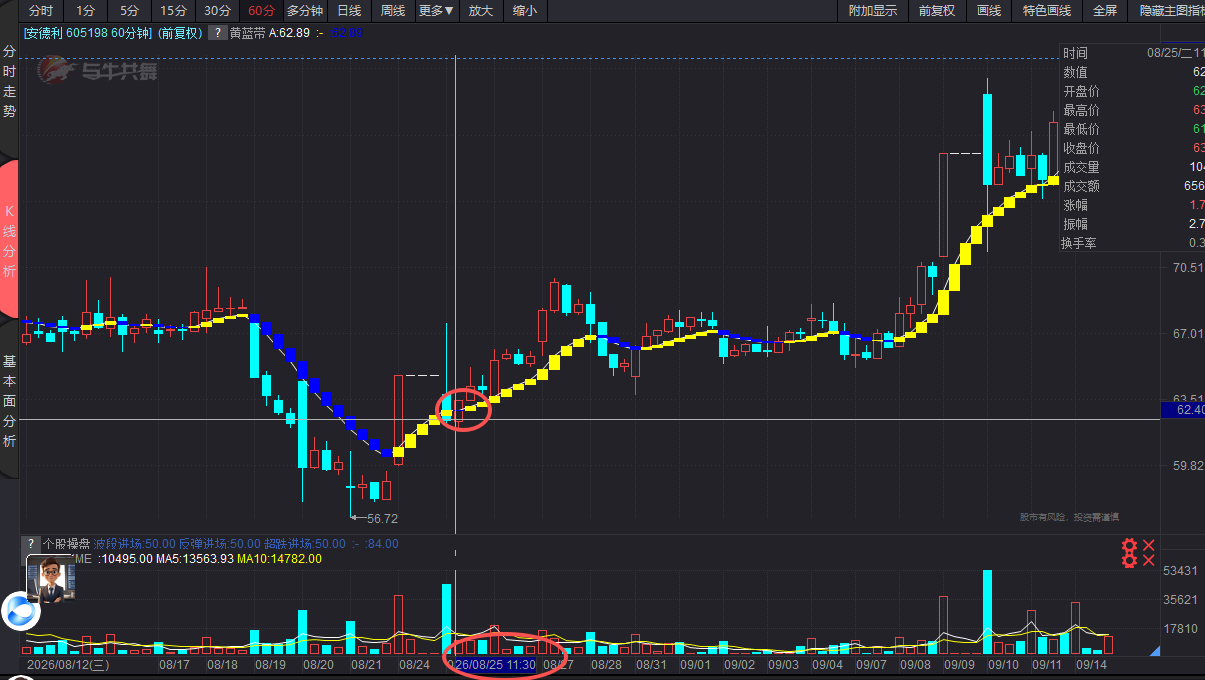This screenshot has width=1205, height=680.
Task: Click the blue circular assistant floating icon
Action: (20, 611)
